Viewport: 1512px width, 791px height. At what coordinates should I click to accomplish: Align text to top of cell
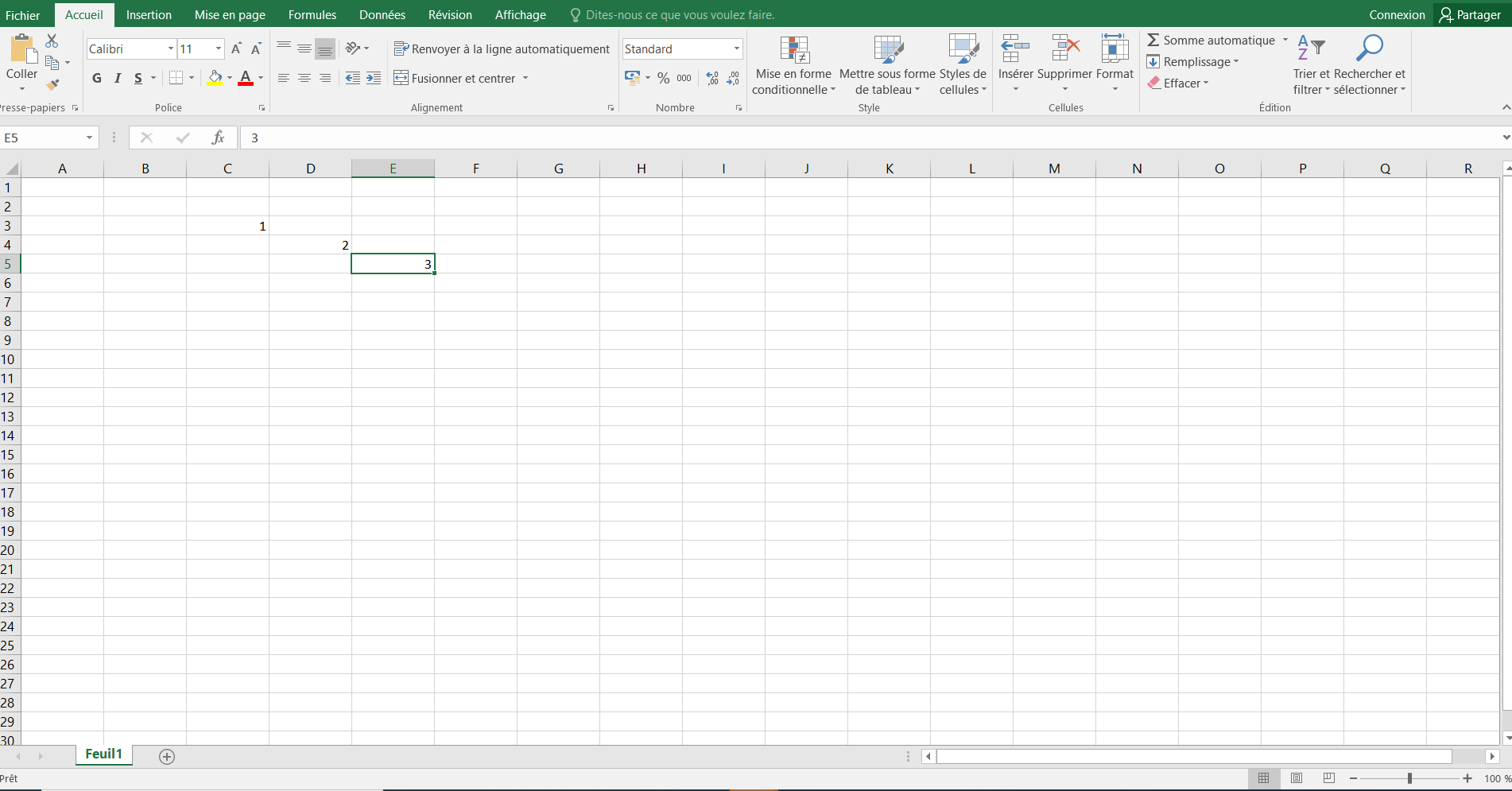284,48
